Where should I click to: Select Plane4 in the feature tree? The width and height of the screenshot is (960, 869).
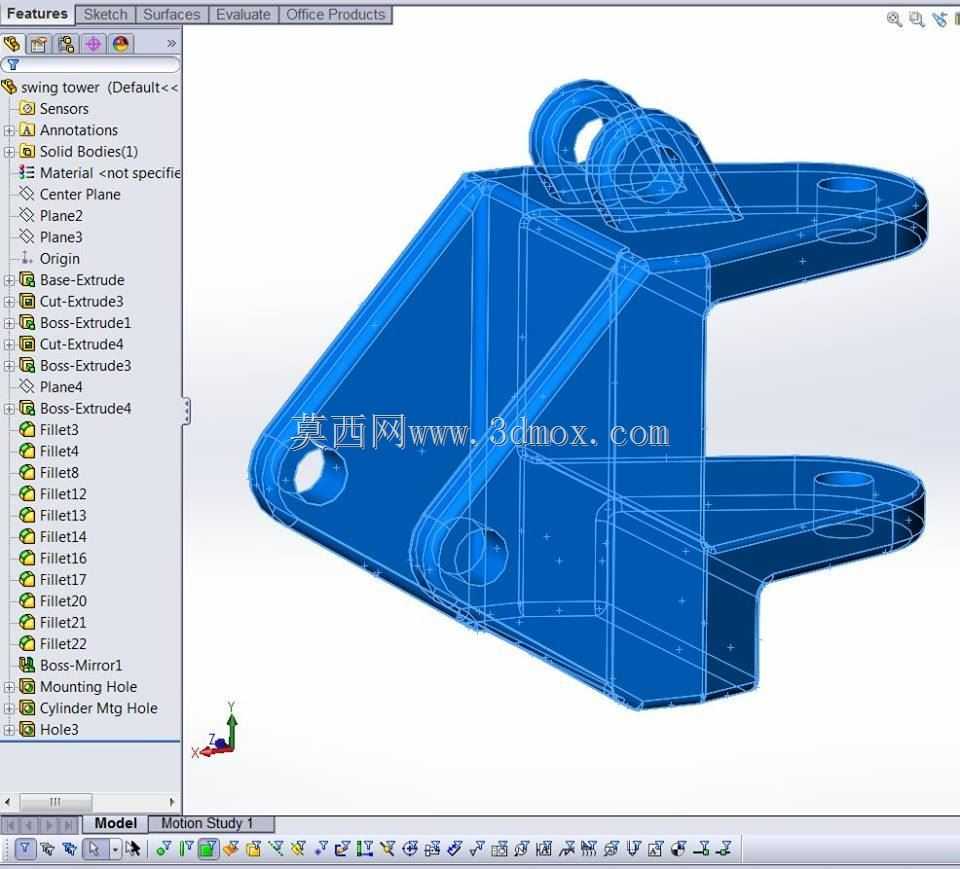point(51,387)
